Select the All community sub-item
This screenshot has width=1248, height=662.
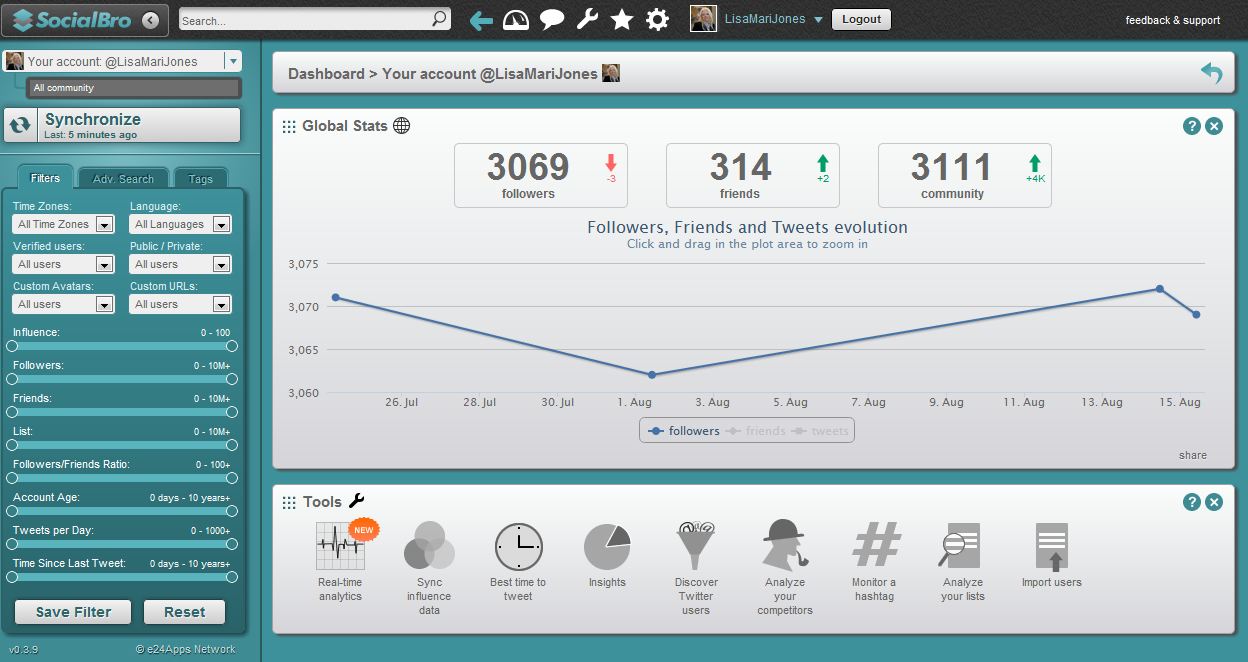(133, 88)
